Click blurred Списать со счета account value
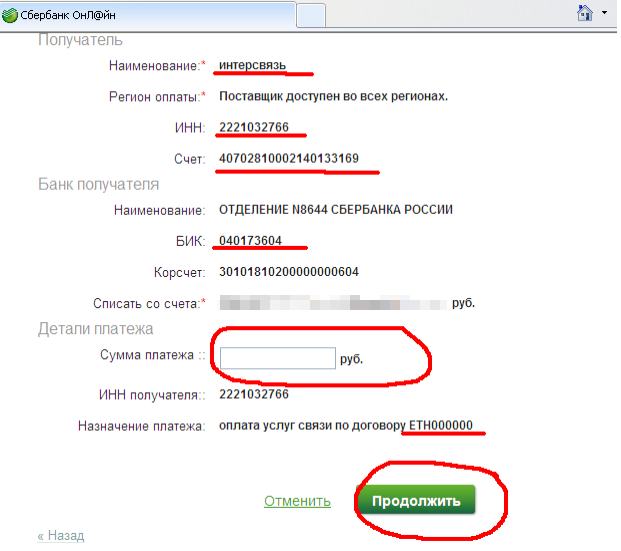Viewport: 621px width, 551px height. point(333,303)
